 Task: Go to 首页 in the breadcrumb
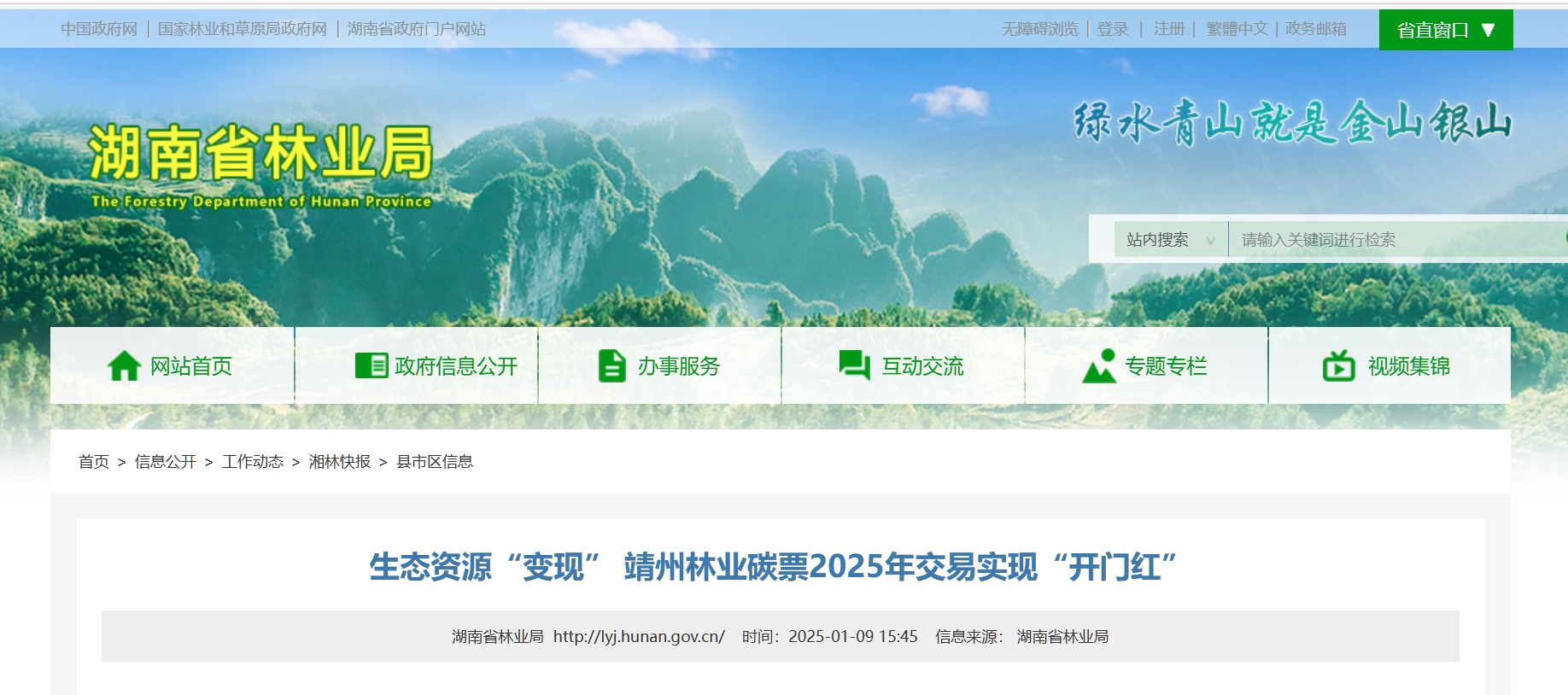coord(94,462)
